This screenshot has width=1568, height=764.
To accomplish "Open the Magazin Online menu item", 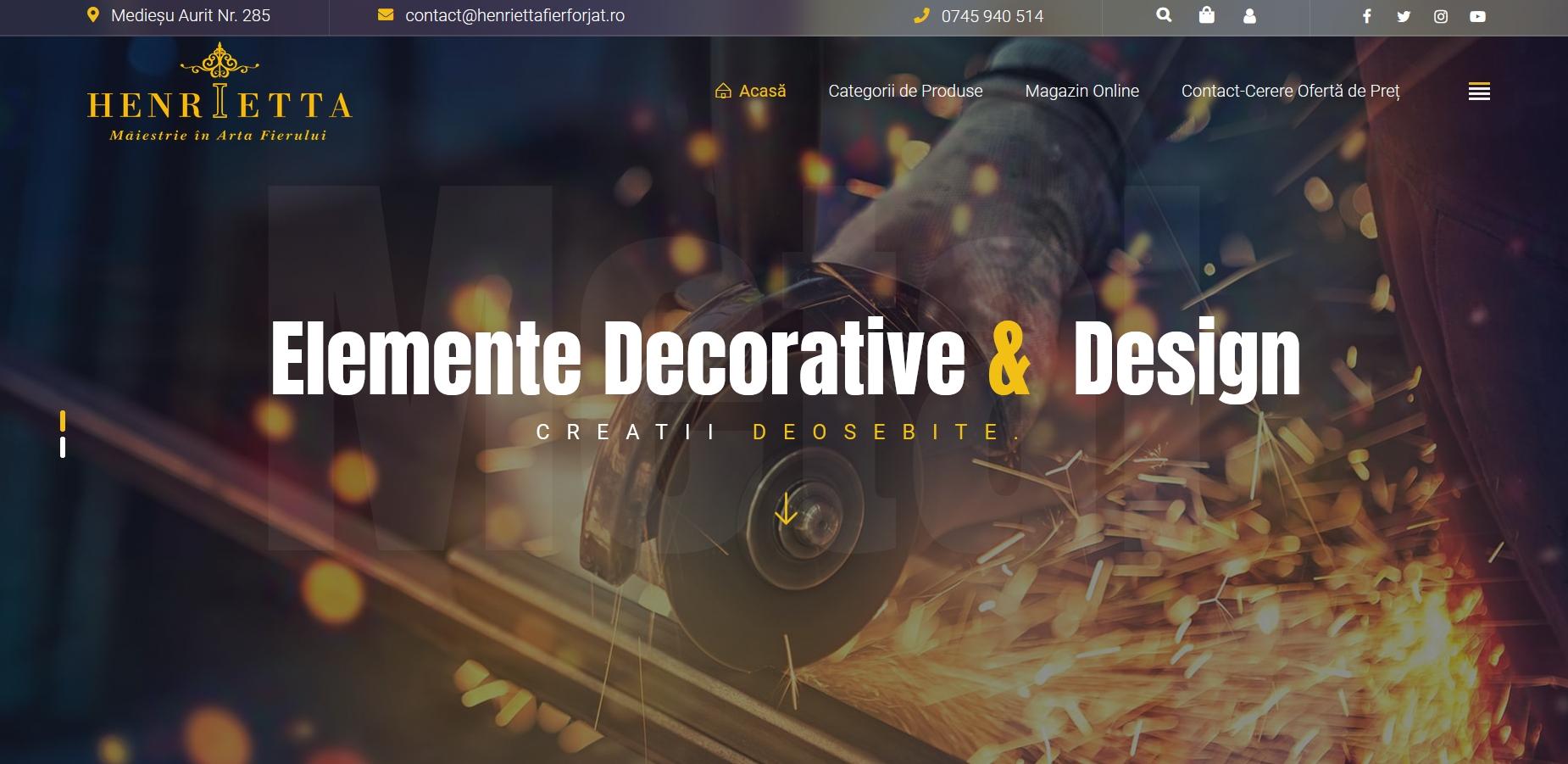I will pyautogui.click(x=1081, y=91).
